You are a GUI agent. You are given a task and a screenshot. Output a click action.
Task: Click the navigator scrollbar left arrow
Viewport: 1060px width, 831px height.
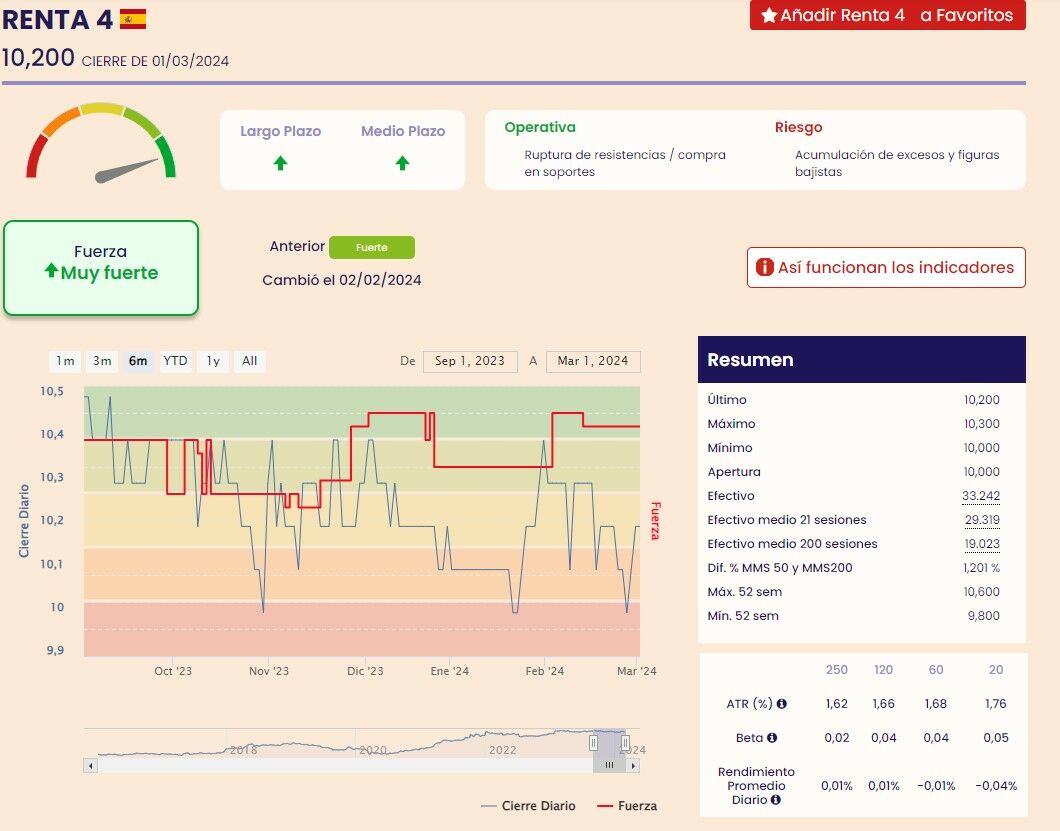click(x=91, y=765)
